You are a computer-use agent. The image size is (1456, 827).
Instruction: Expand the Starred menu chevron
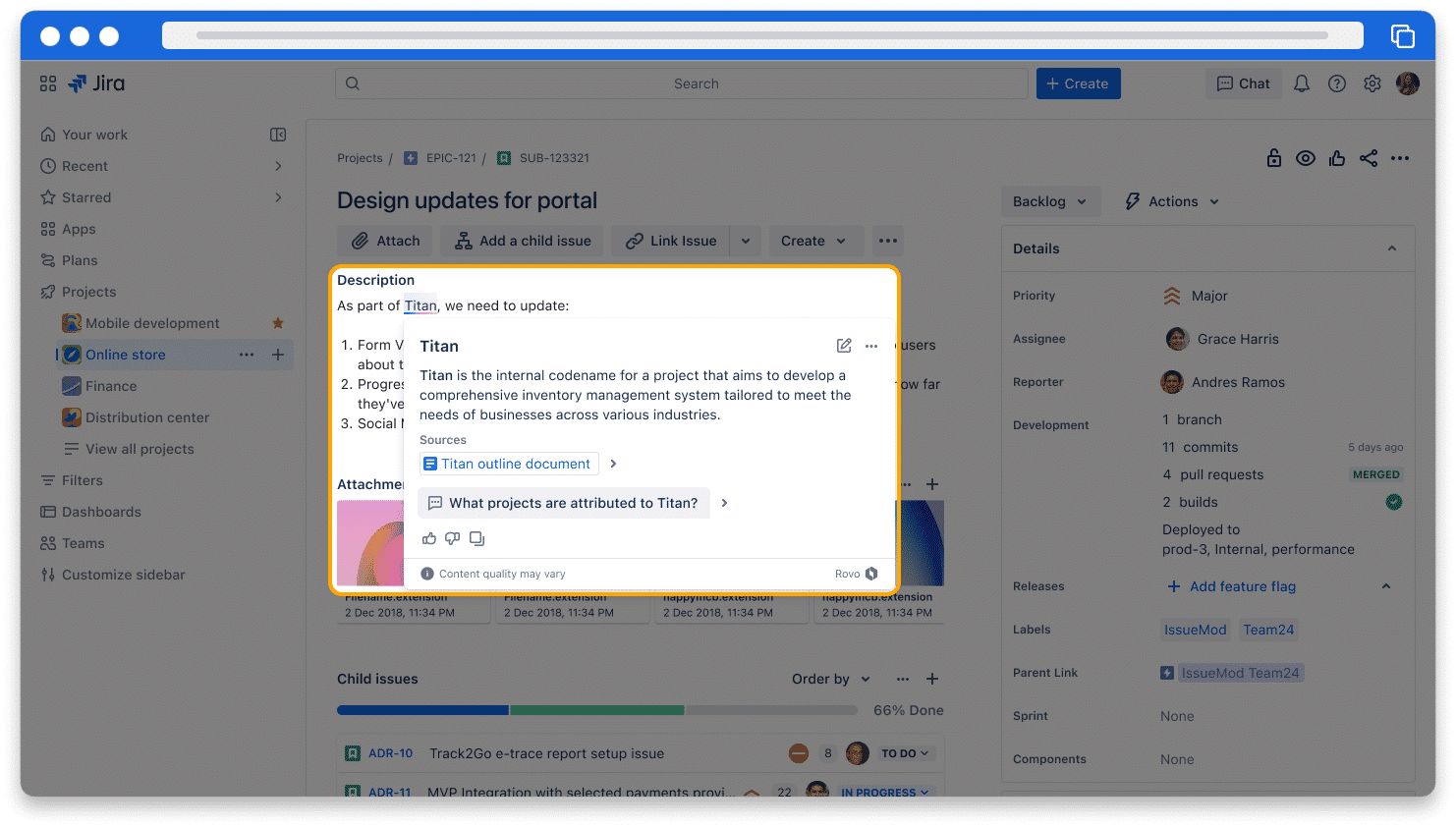coord(278,197)
